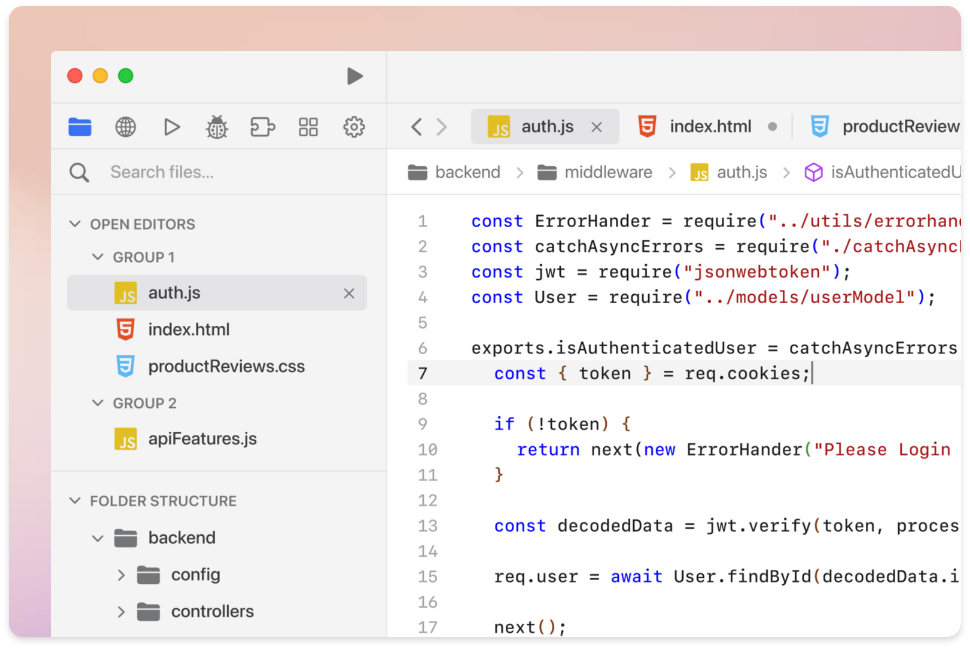Screen dimensions: 970x649
Task: Expand the config folder
Action: 121,575
